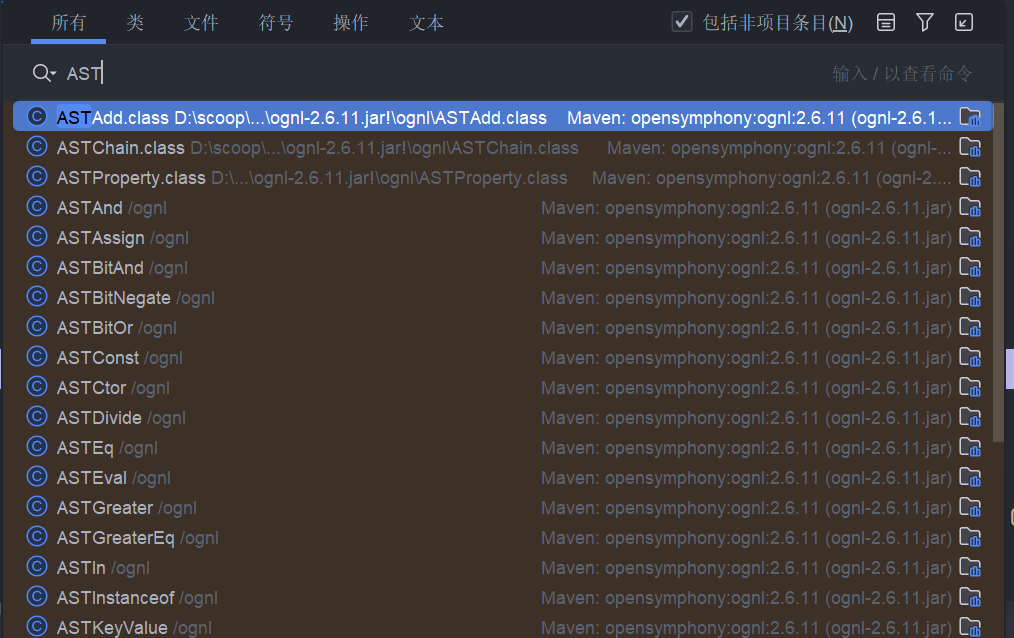The width and height of the screenshot is (1014, 638).
Task: Click class icon beside ASTGreater
Action: (x=37, y=506)
